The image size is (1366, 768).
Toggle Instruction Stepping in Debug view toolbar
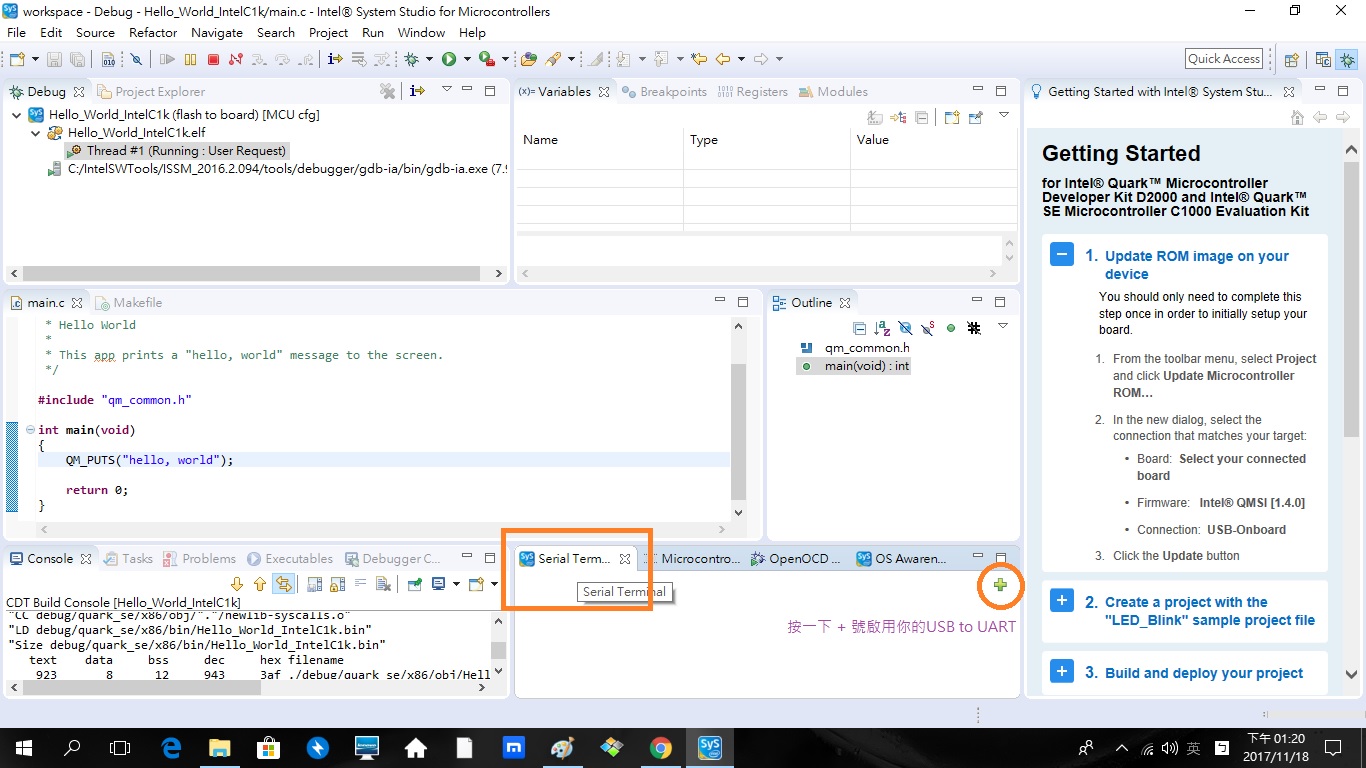tap(417, 91)
